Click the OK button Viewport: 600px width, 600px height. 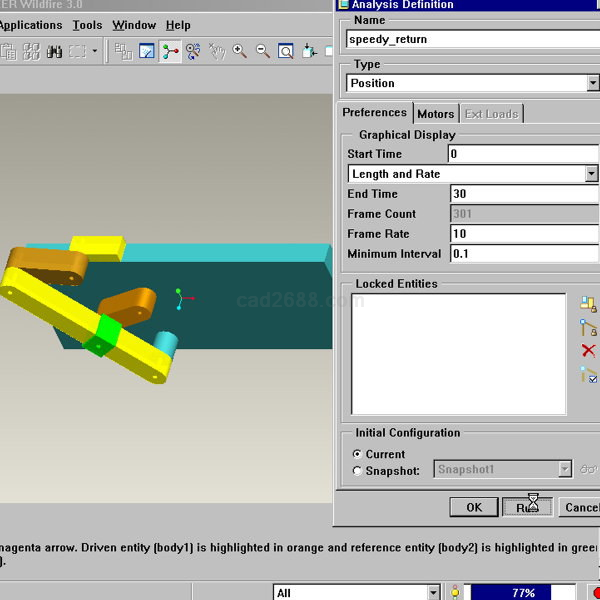474,507
